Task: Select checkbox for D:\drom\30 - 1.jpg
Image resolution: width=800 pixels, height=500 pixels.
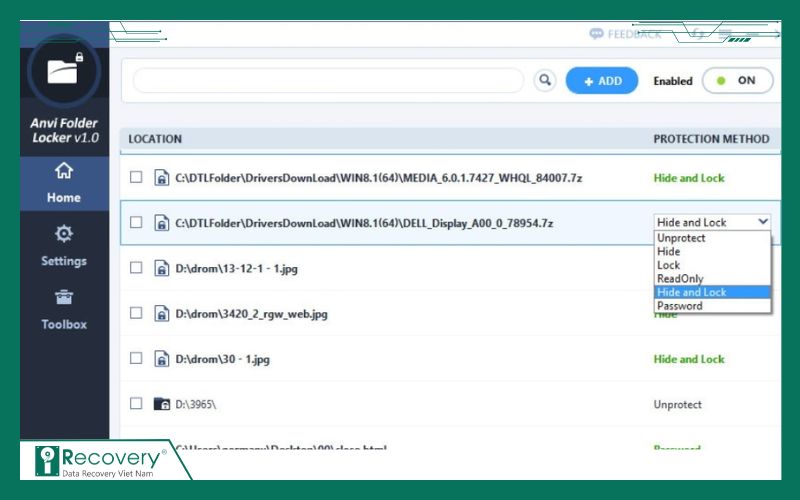Action: coord(136,359)
